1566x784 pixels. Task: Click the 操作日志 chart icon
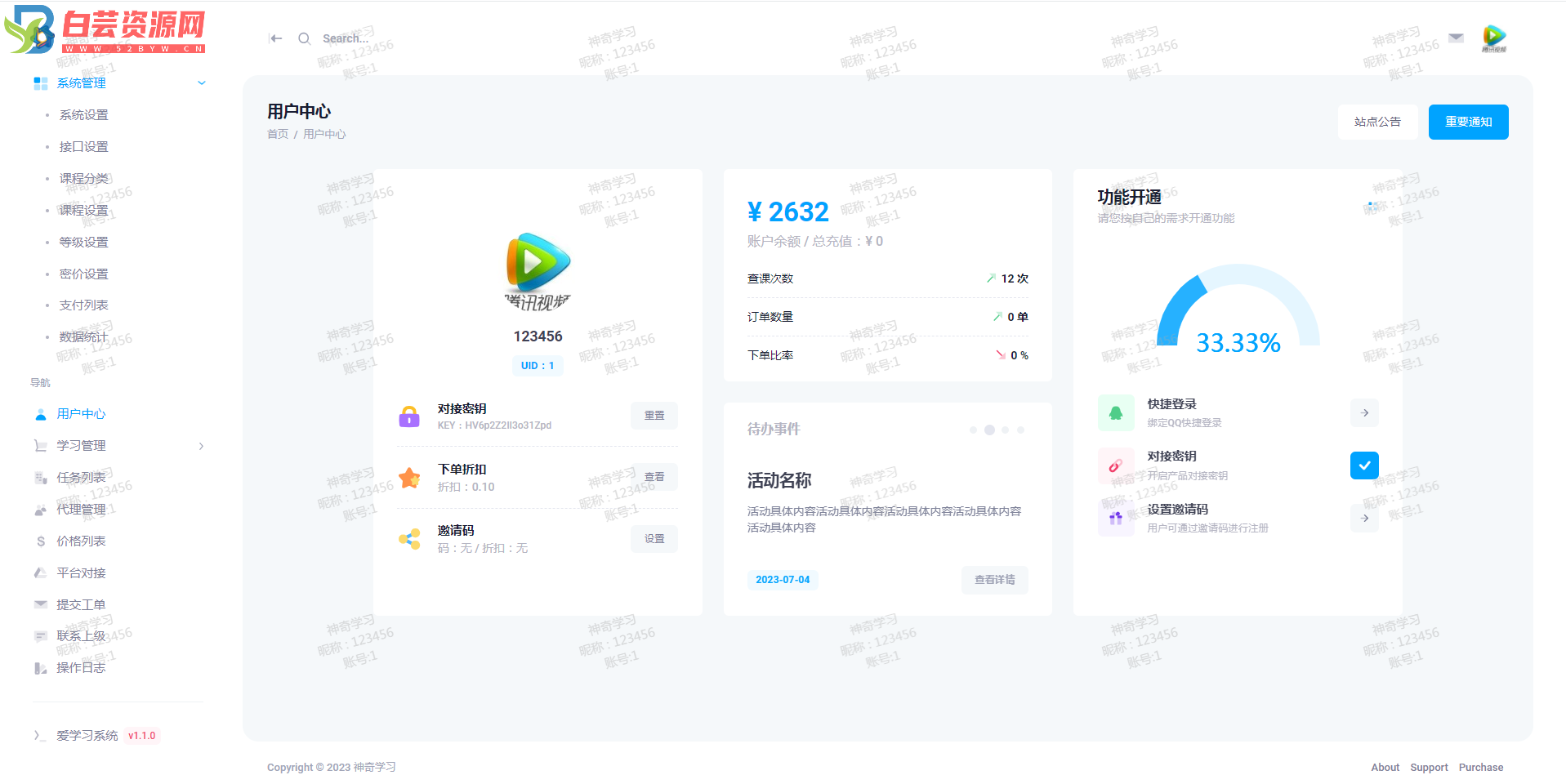point(41,668)
